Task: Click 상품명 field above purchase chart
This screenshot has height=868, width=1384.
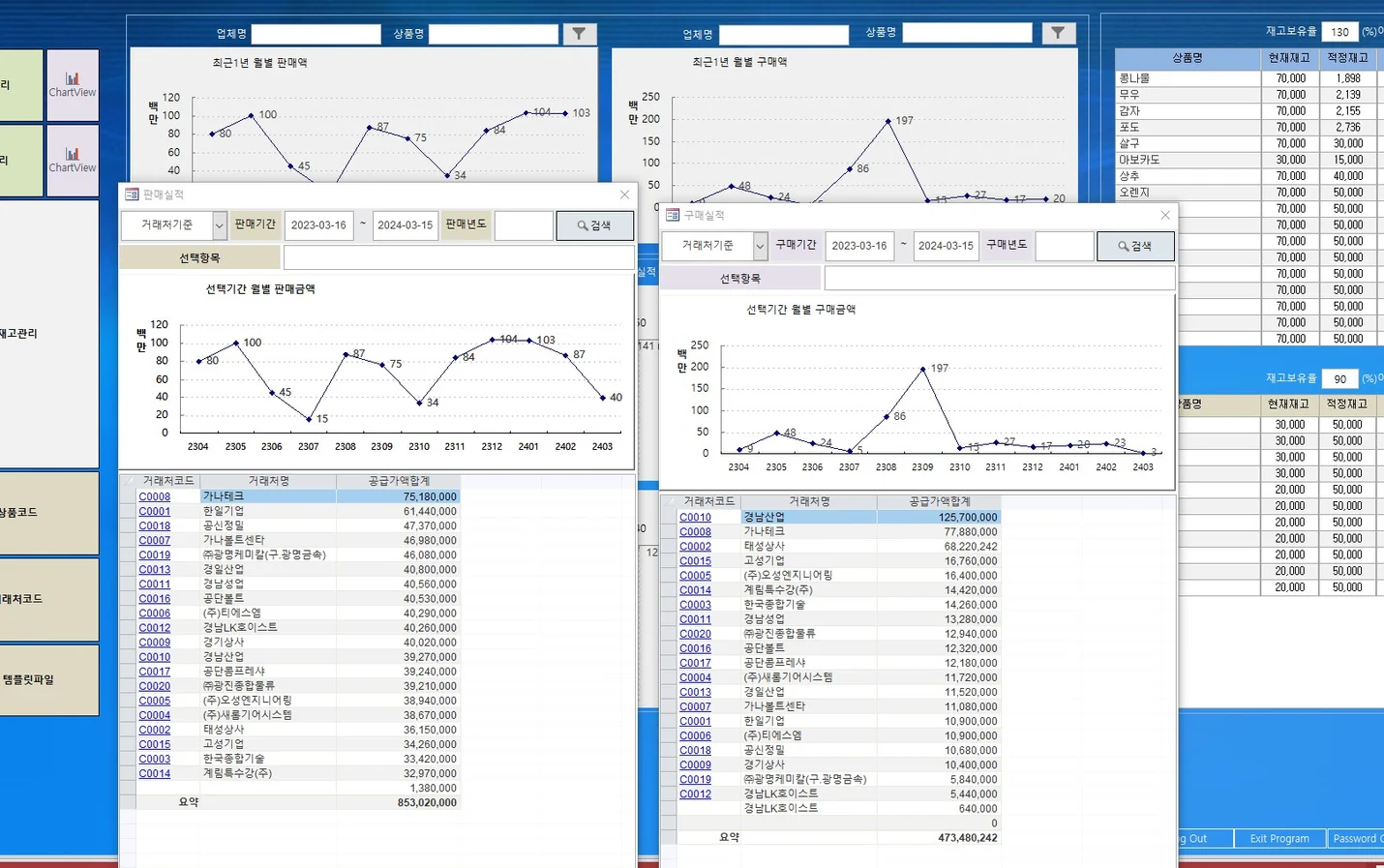Action: click(968, 33)
